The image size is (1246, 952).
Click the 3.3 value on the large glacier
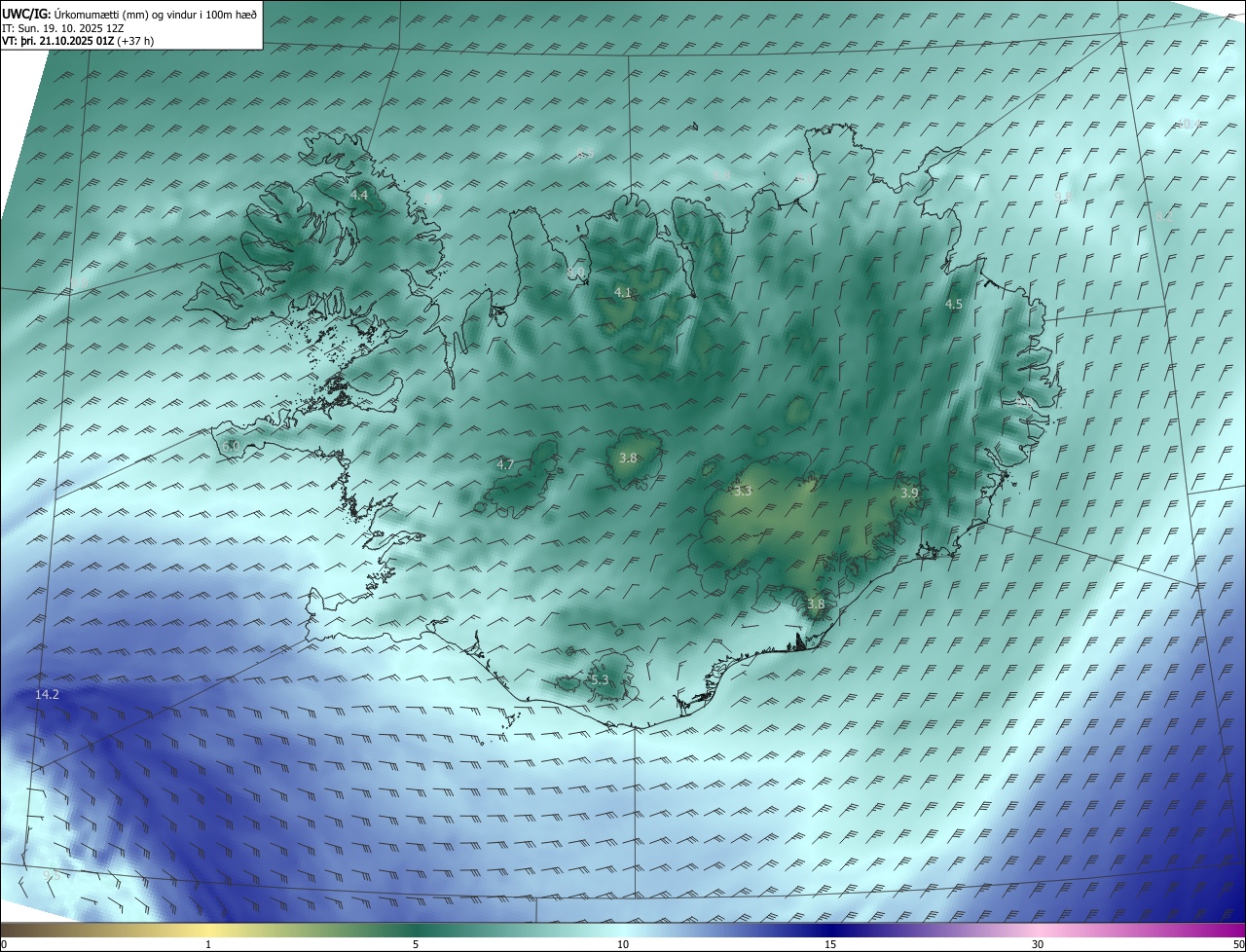click(x=743, y=492)
